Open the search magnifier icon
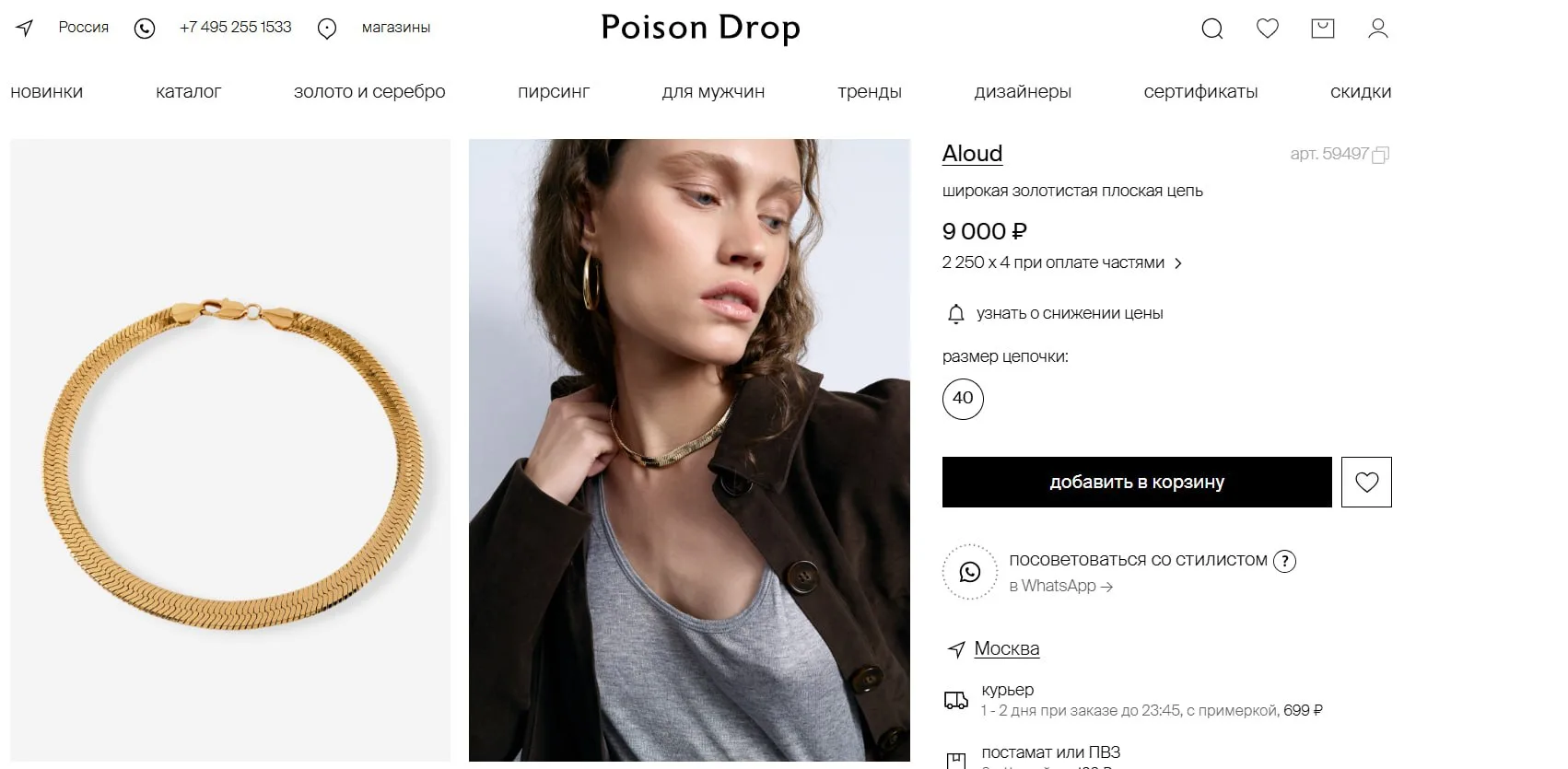 [1212, 29]
